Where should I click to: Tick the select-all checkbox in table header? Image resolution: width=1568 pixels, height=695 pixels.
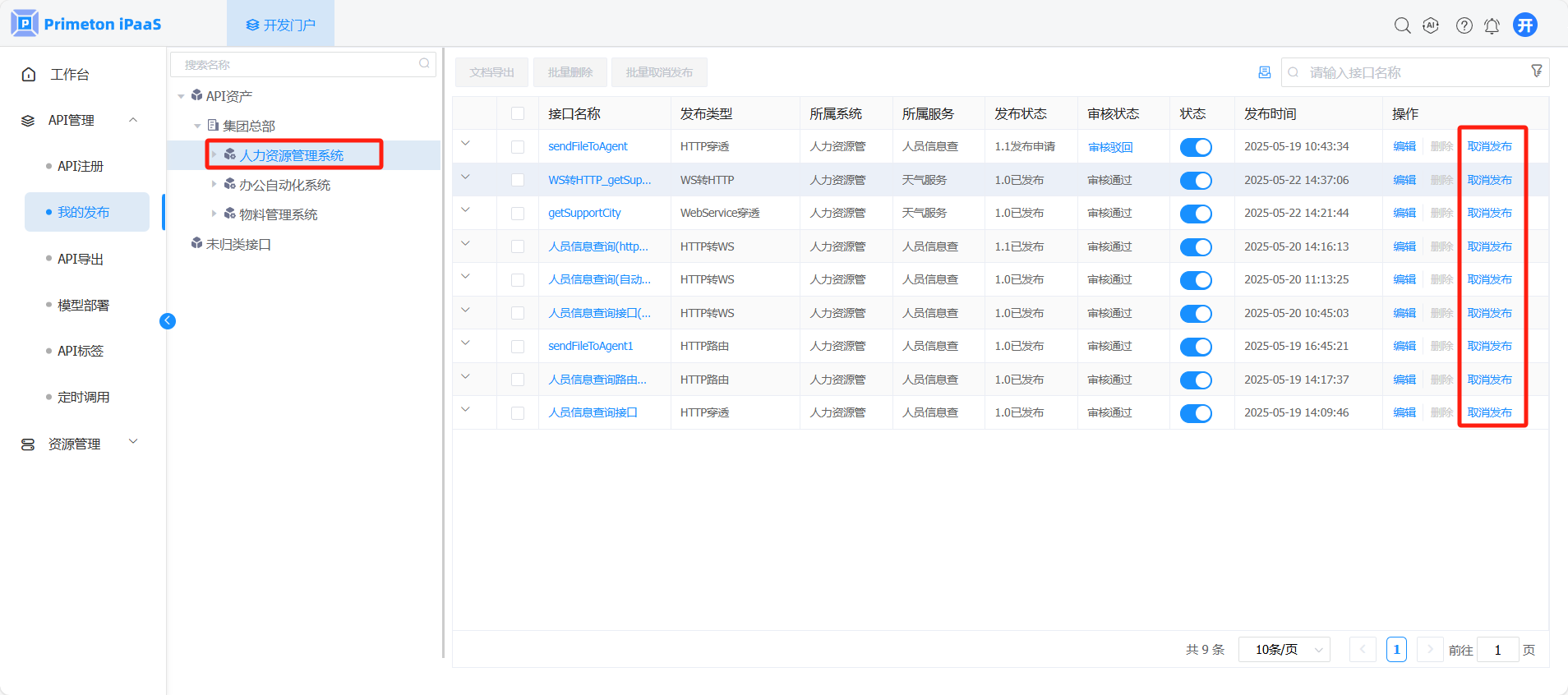coord(518,113)
